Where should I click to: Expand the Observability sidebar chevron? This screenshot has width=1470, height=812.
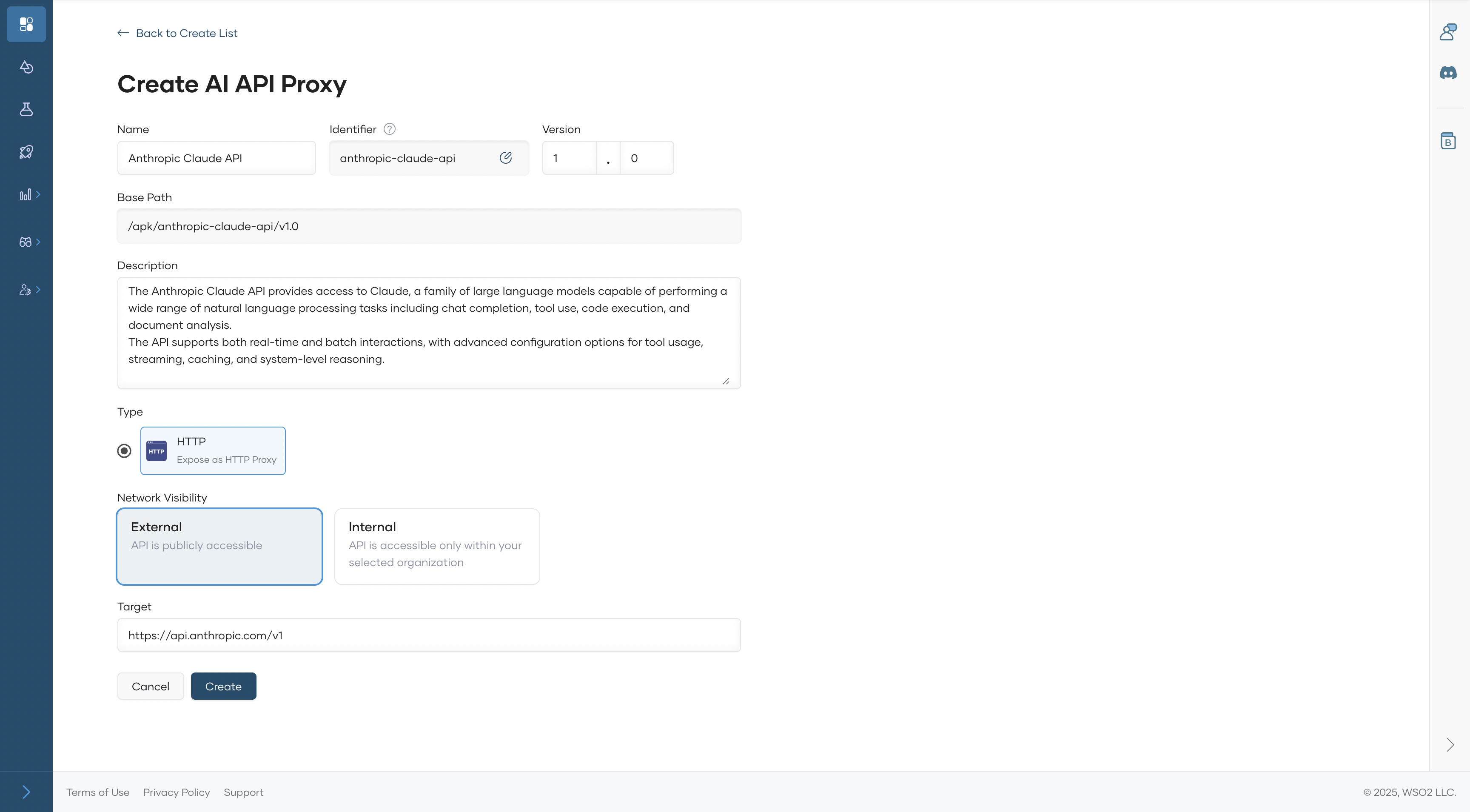[38, 194]
